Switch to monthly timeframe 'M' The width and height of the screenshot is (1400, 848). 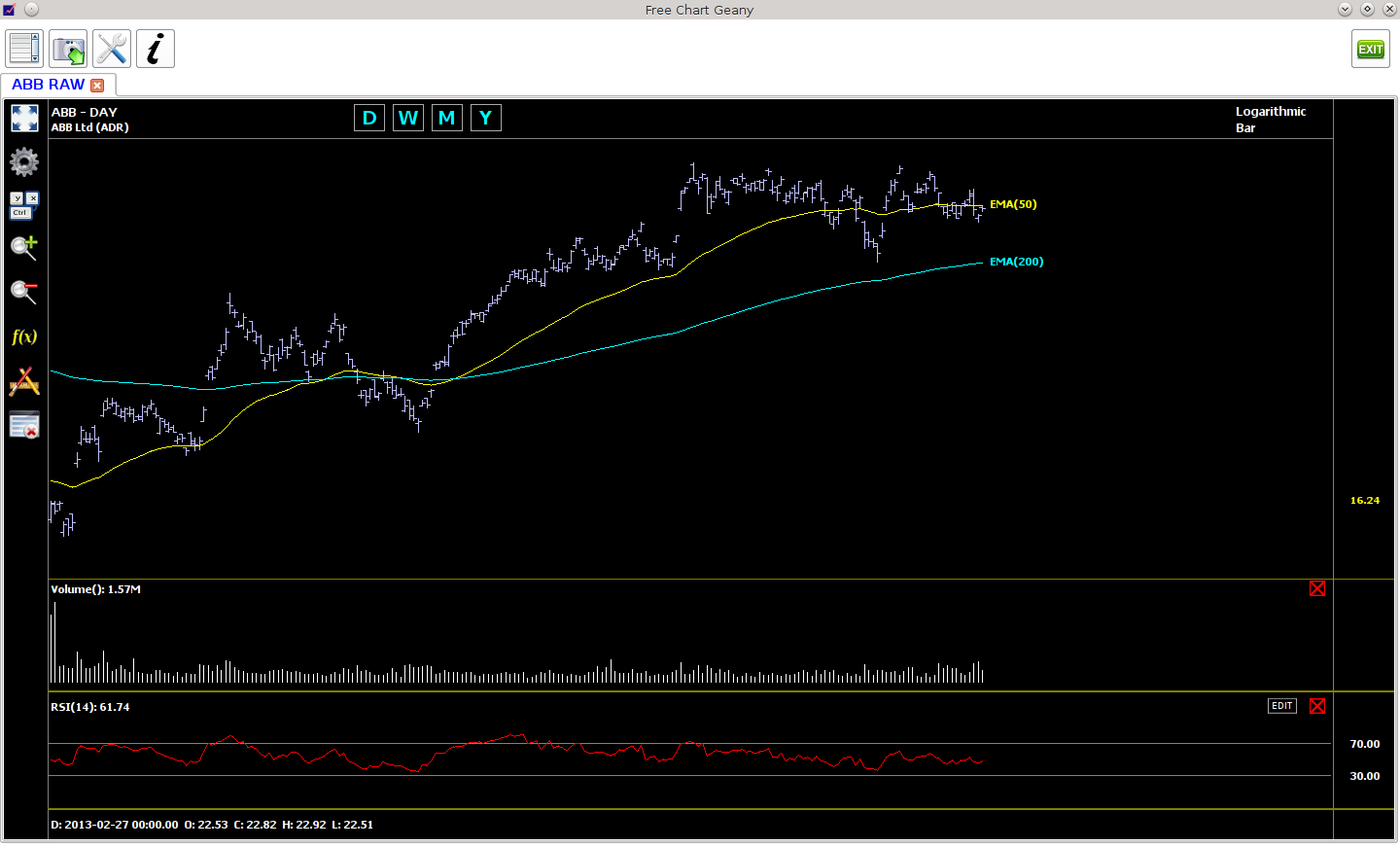tap(447, 118)
